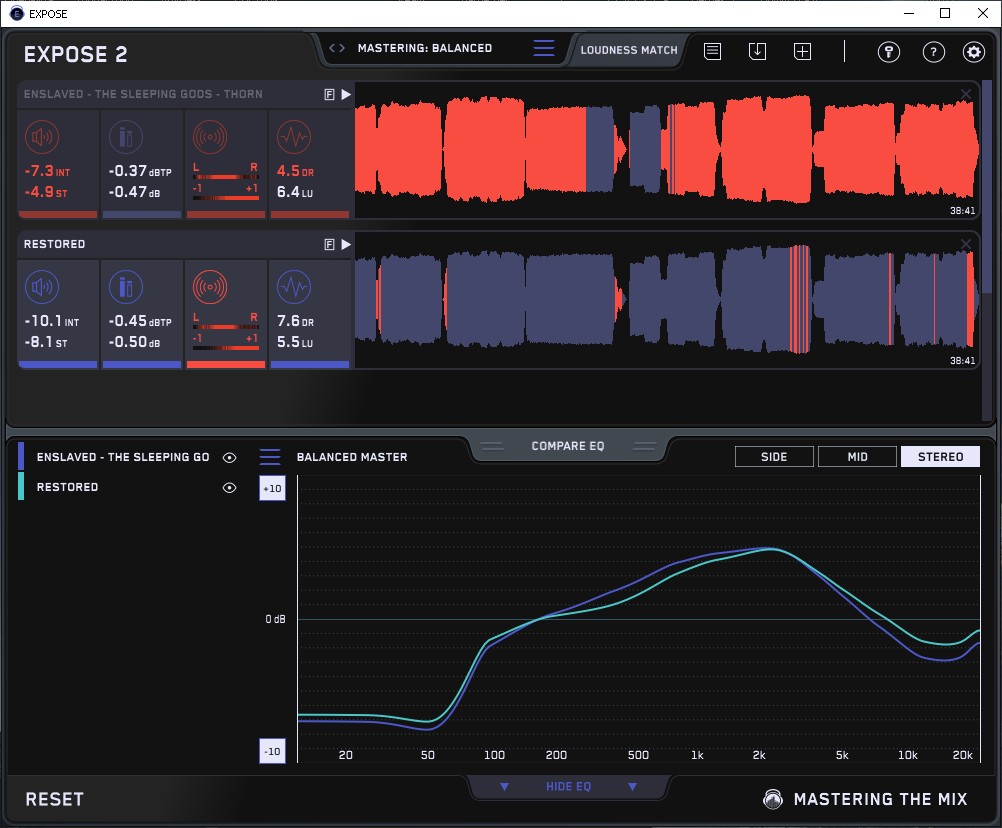
Task: Click the file icon on Restored track header
Action: pyautogui.click(x=330, y=244)
